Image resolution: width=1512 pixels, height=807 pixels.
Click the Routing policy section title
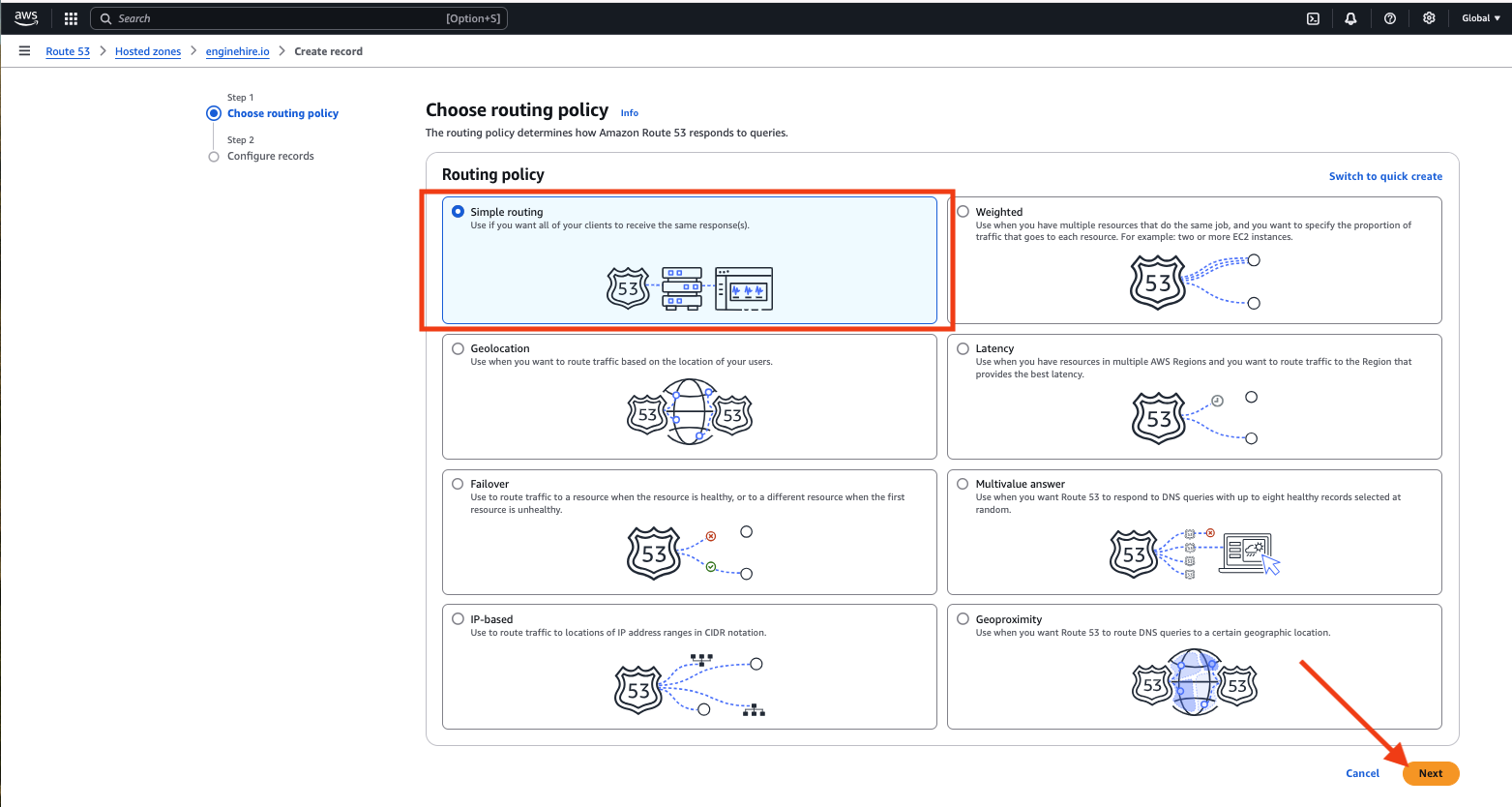coord(493,174)
